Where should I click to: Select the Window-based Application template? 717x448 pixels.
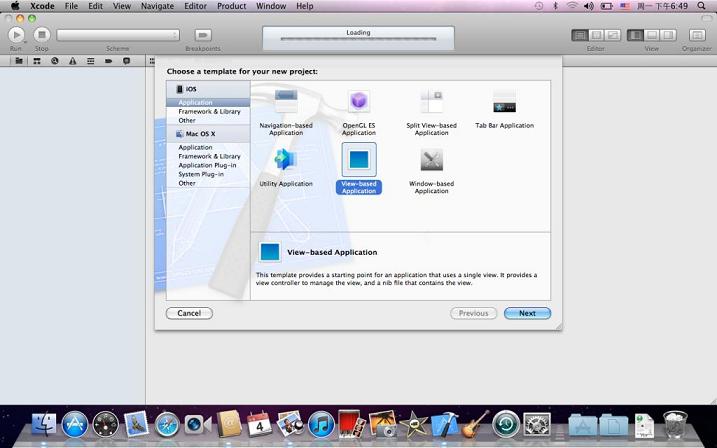431,159
